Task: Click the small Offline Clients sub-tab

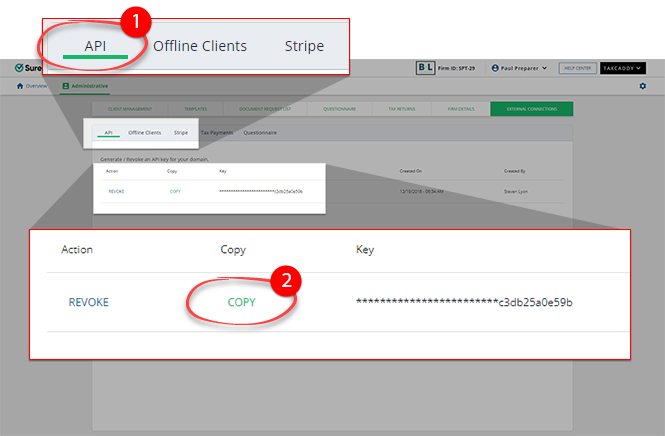Action: [x=145, y=133]
